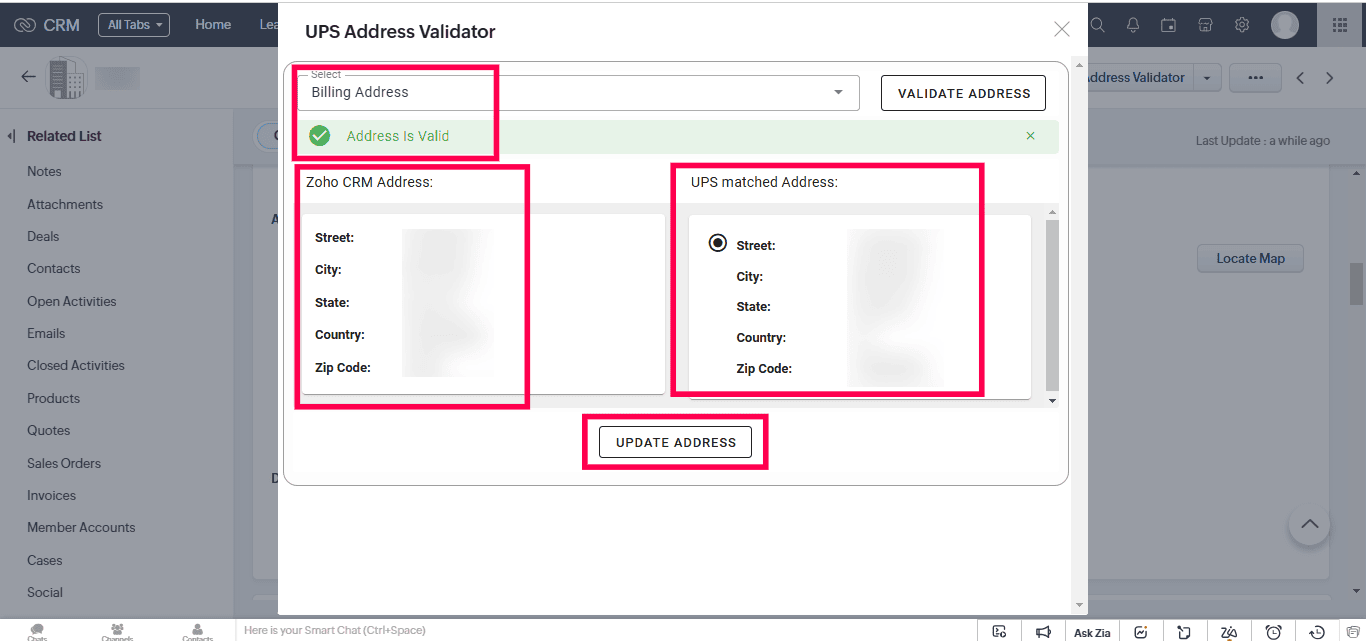The height and width of the screenshot is (641, 1366).
Task: Go back with the left arrow
Action: pos(28,77)
